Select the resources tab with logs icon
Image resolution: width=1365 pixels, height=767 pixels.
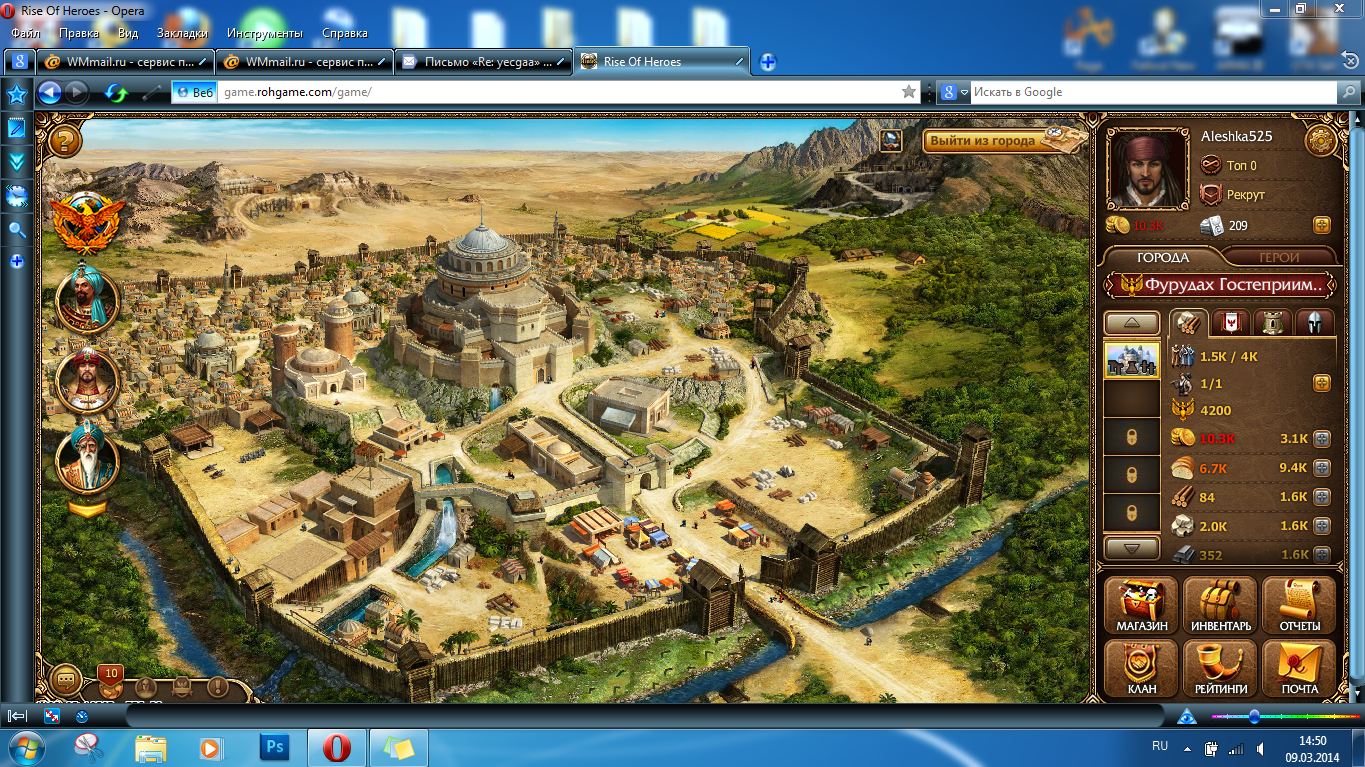(x=1189, y=323)
